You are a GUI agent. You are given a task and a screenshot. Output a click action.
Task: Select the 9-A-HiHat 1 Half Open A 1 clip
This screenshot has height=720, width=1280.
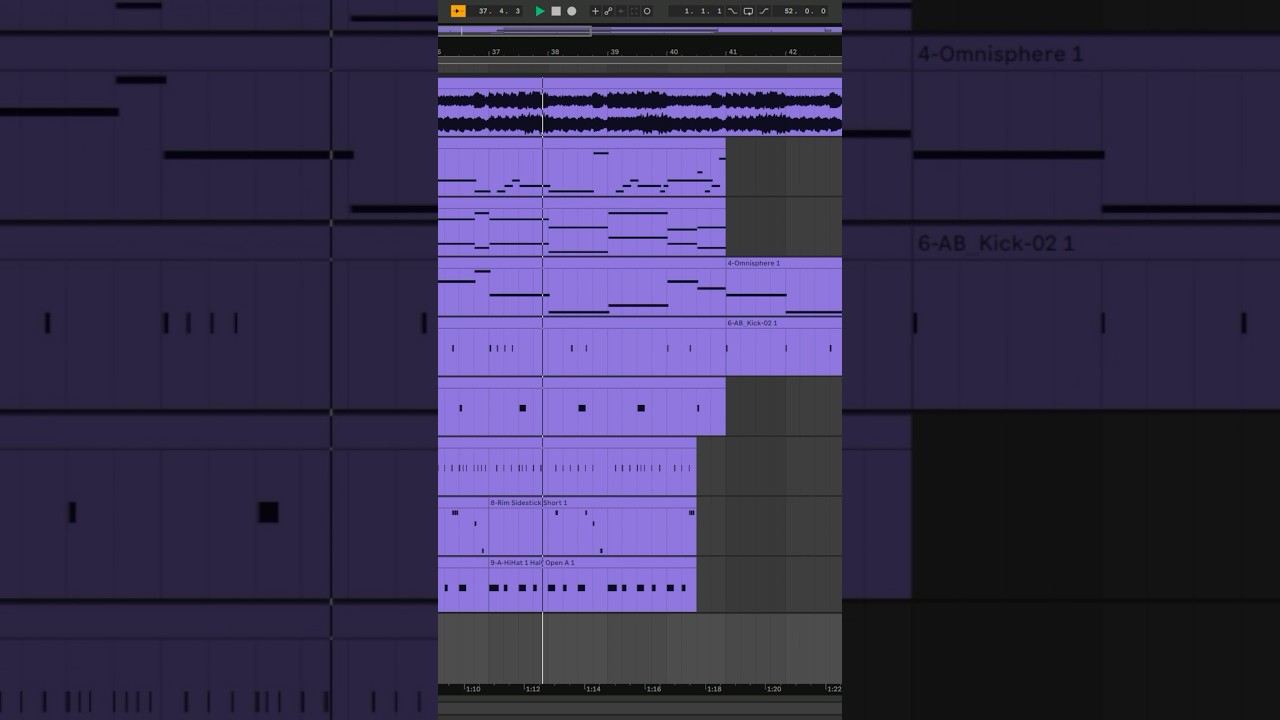[592, 585]
